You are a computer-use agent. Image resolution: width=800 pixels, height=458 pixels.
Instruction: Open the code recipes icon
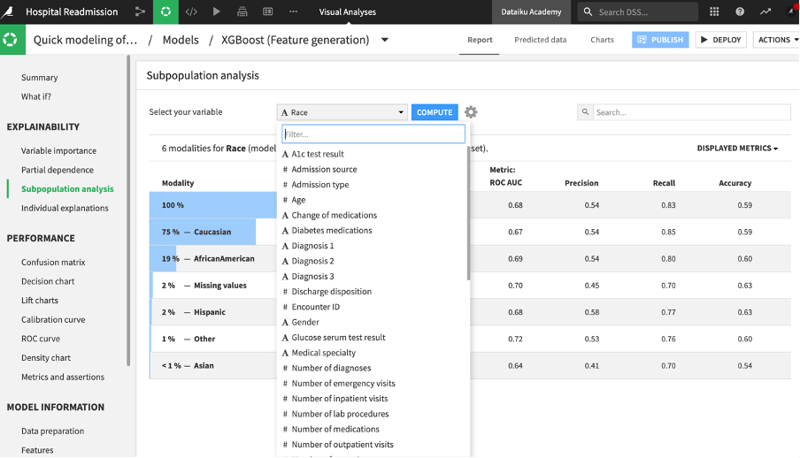pos(191,12)
